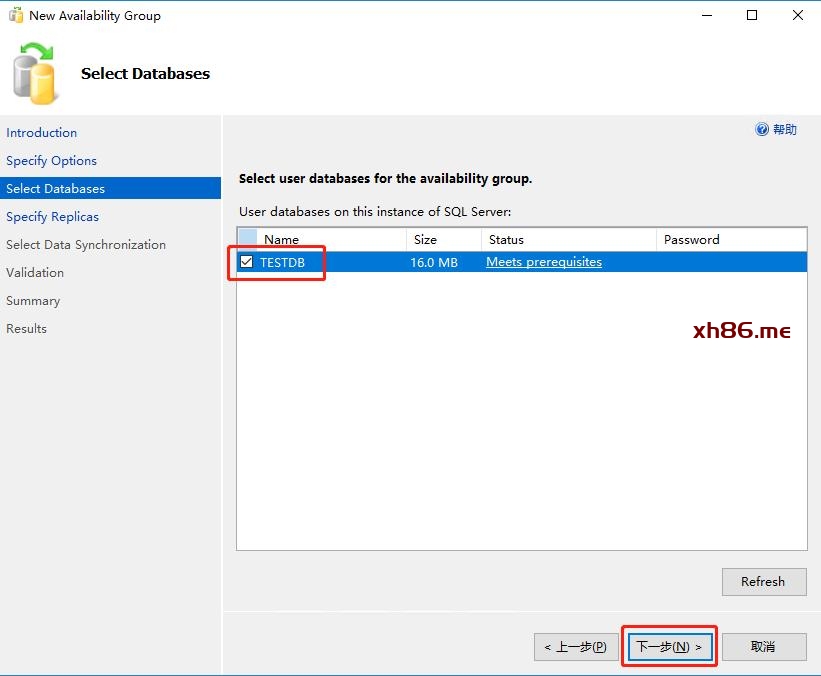This screenshot has height=676, width=821.
Task: Select the Select Databases step in sidebar
Action: (x=55, y=188)
